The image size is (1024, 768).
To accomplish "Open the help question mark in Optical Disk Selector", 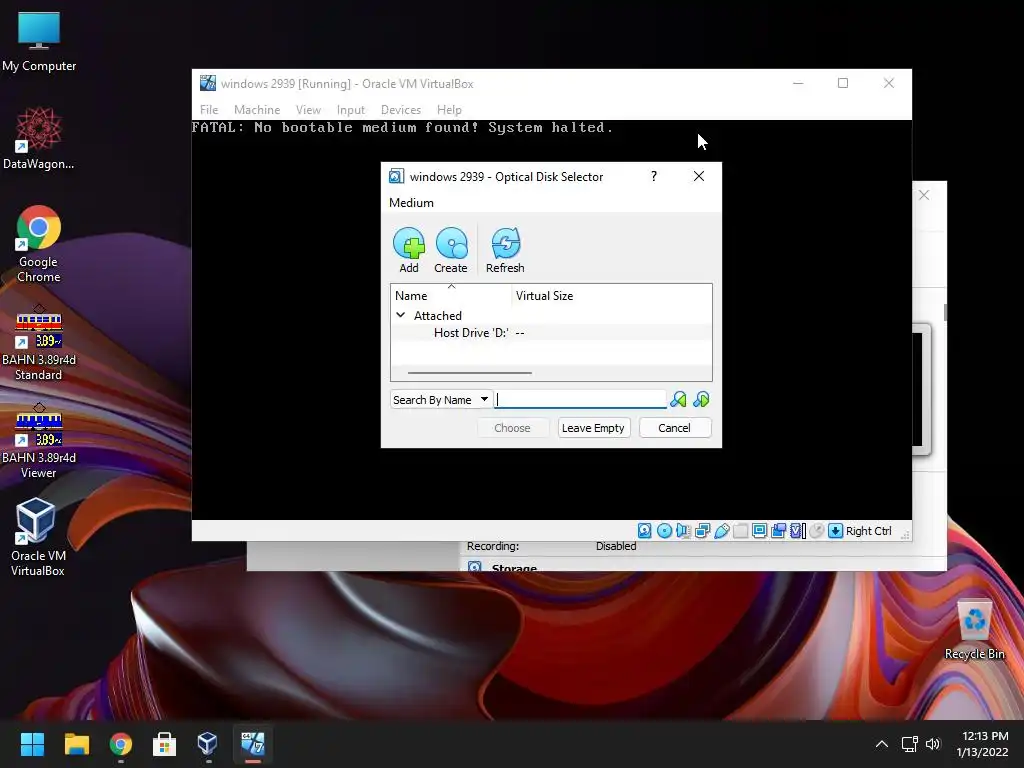I will coord(654,176).
